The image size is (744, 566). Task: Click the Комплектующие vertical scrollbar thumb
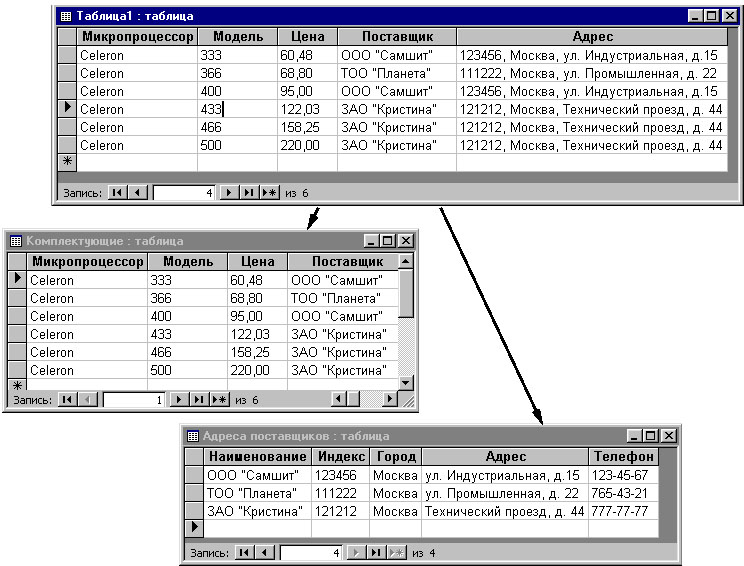tap(406, 293)
